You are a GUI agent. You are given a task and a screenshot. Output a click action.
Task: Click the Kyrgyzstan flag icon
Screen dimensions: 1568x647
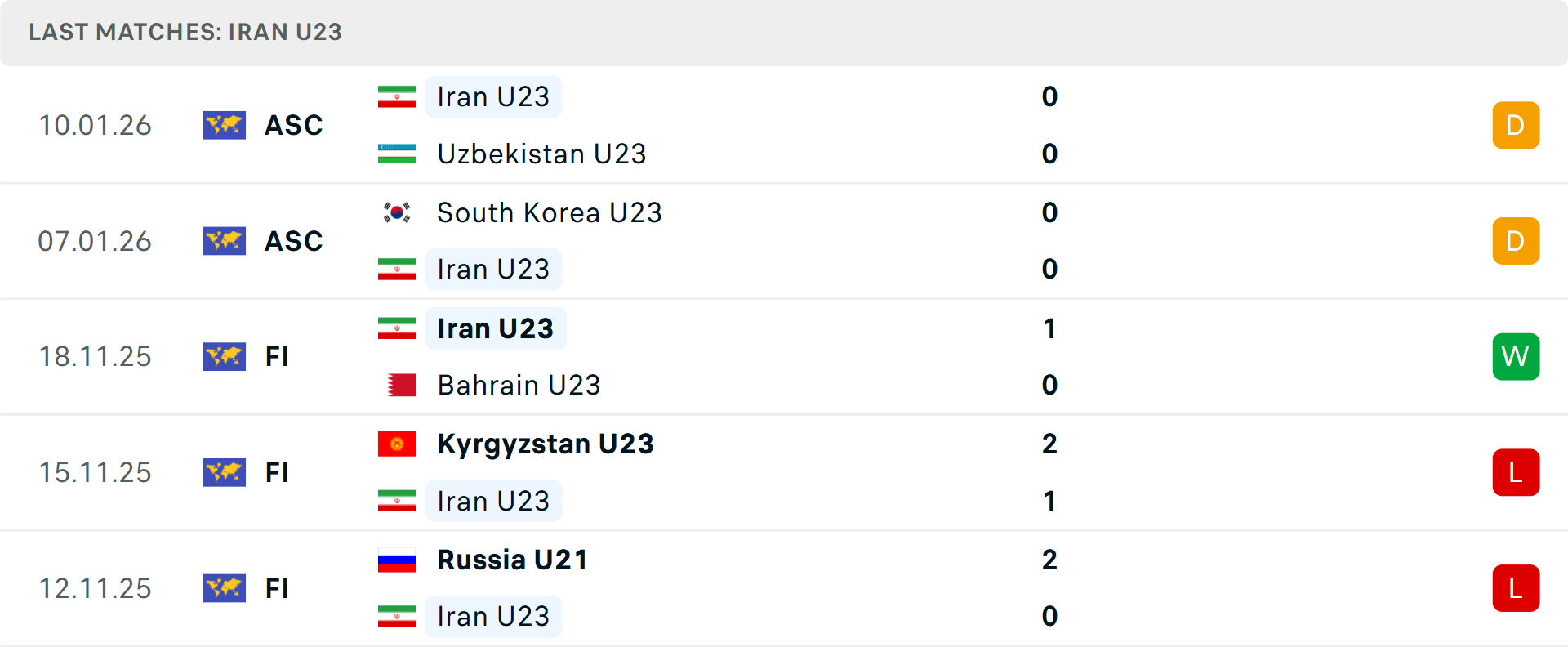point(397,444)
